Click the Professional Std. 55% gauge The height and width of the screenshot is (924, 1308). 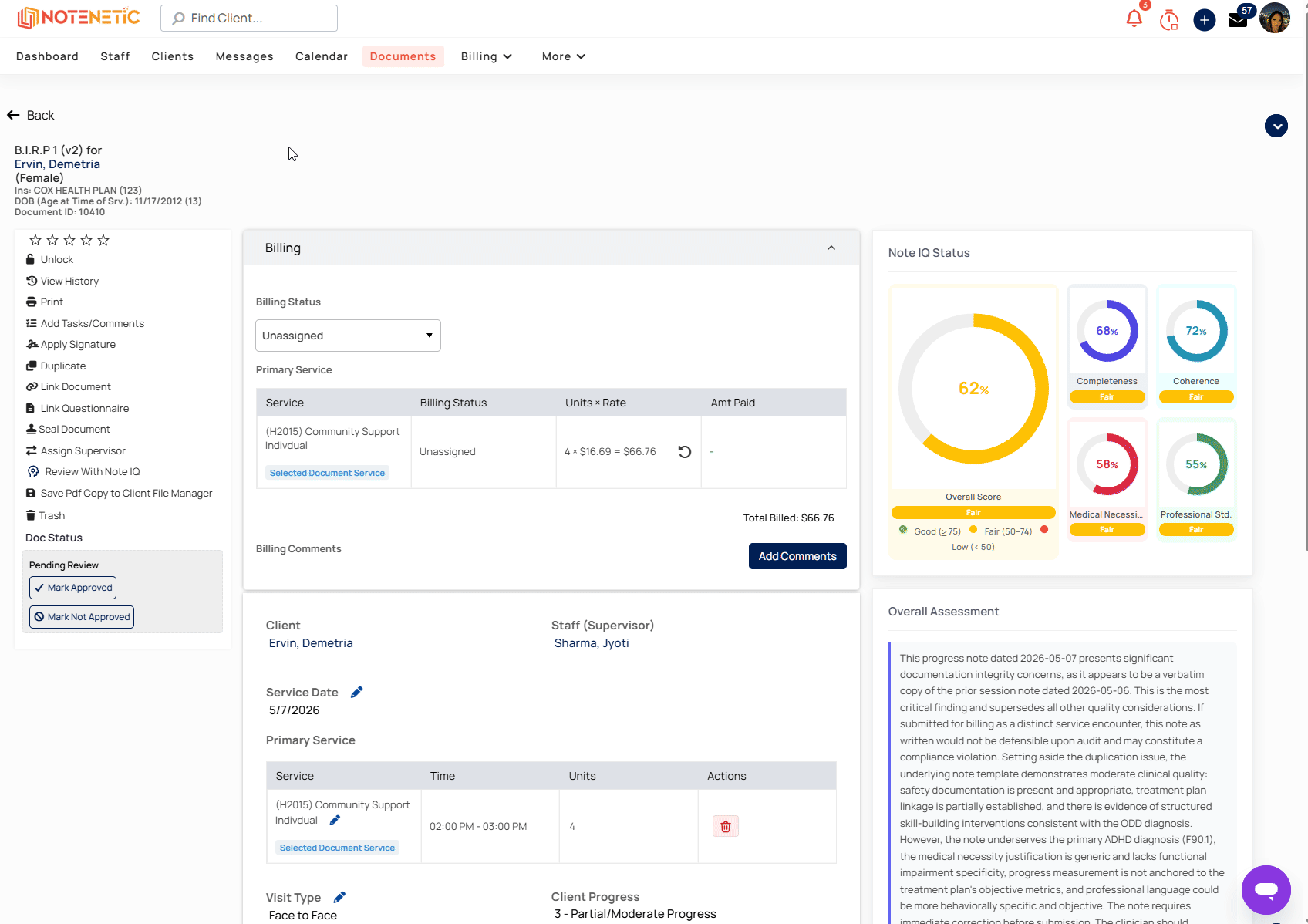pos(1196,464)
